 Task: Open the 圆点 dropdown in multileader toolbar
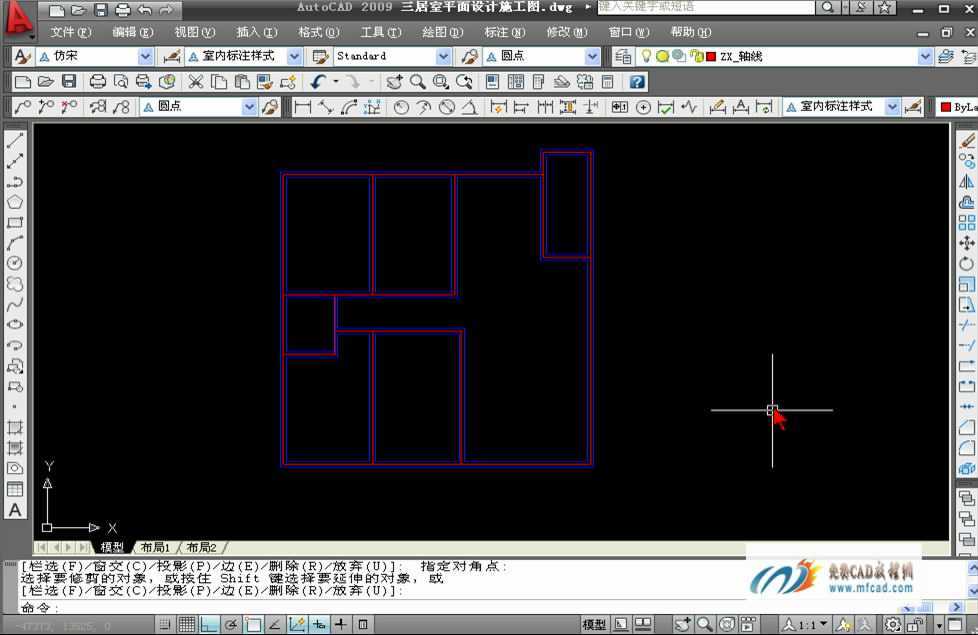pos(249,107)
